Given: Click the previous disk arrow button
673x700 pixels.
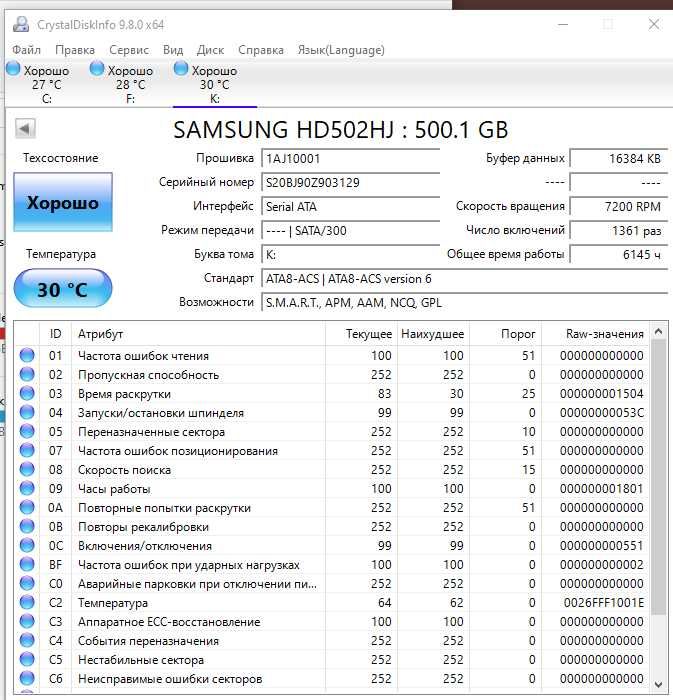Looking at the screenshot, I should (x=25, y=129).
